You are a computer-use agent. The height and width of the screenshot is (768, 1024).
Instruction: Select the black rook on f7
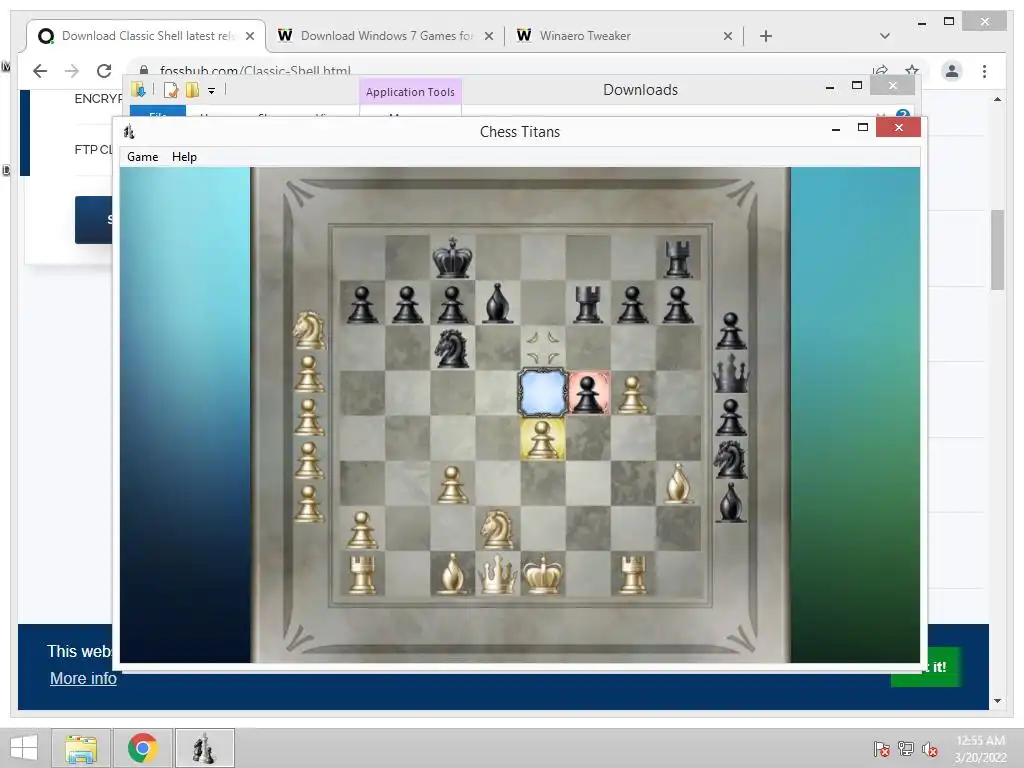(588, 304)
